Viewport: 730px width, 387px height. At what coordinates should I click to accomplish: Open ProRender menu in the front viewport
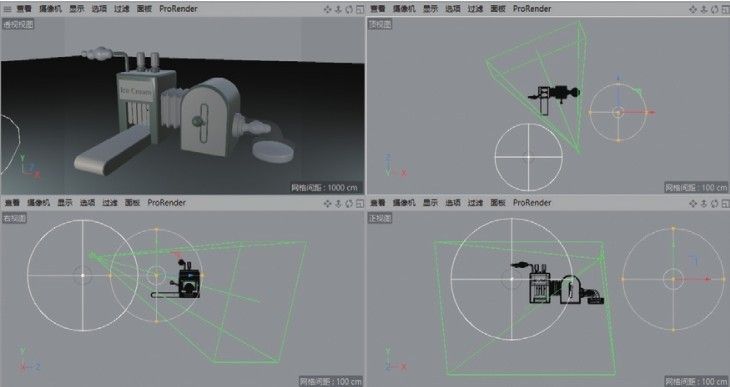pos(532,203)
